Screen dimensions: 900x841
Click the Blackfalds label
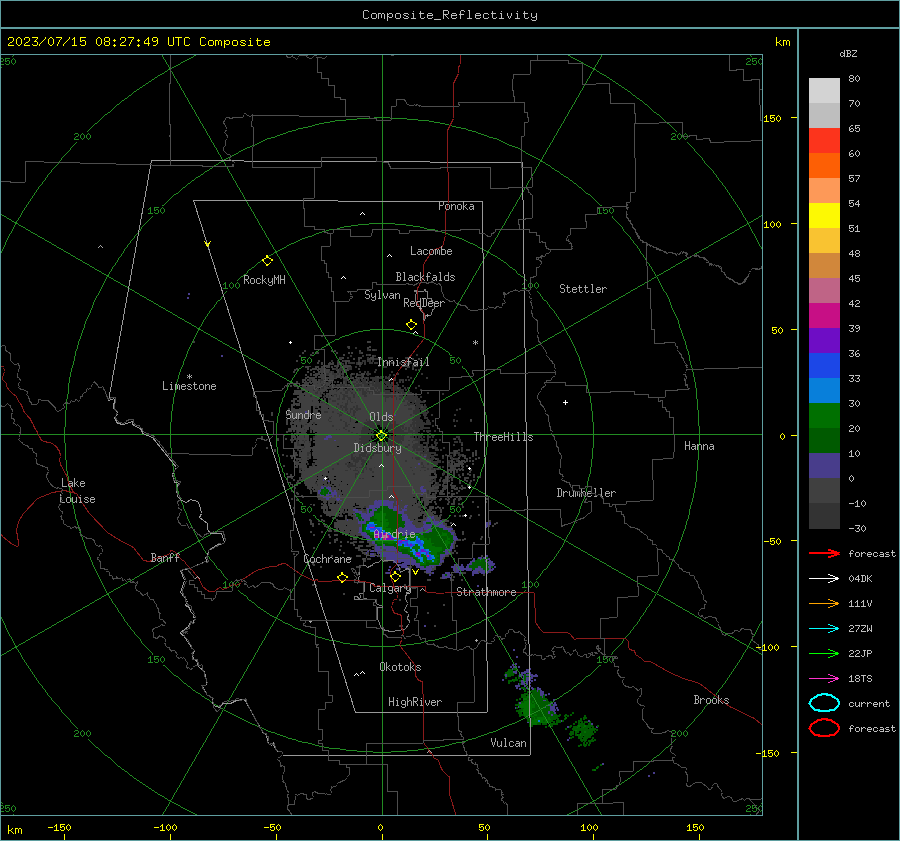coord(425,277)
